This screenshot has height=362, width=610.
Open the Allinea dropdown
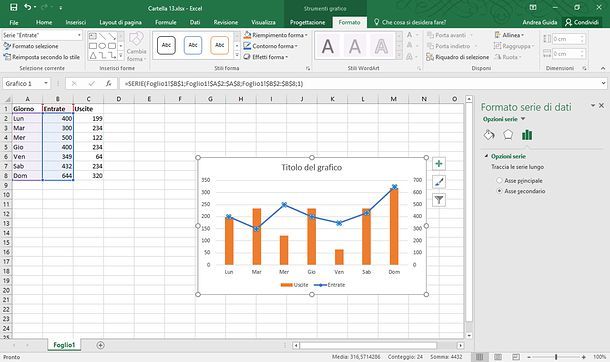click(x=509, y=35)
